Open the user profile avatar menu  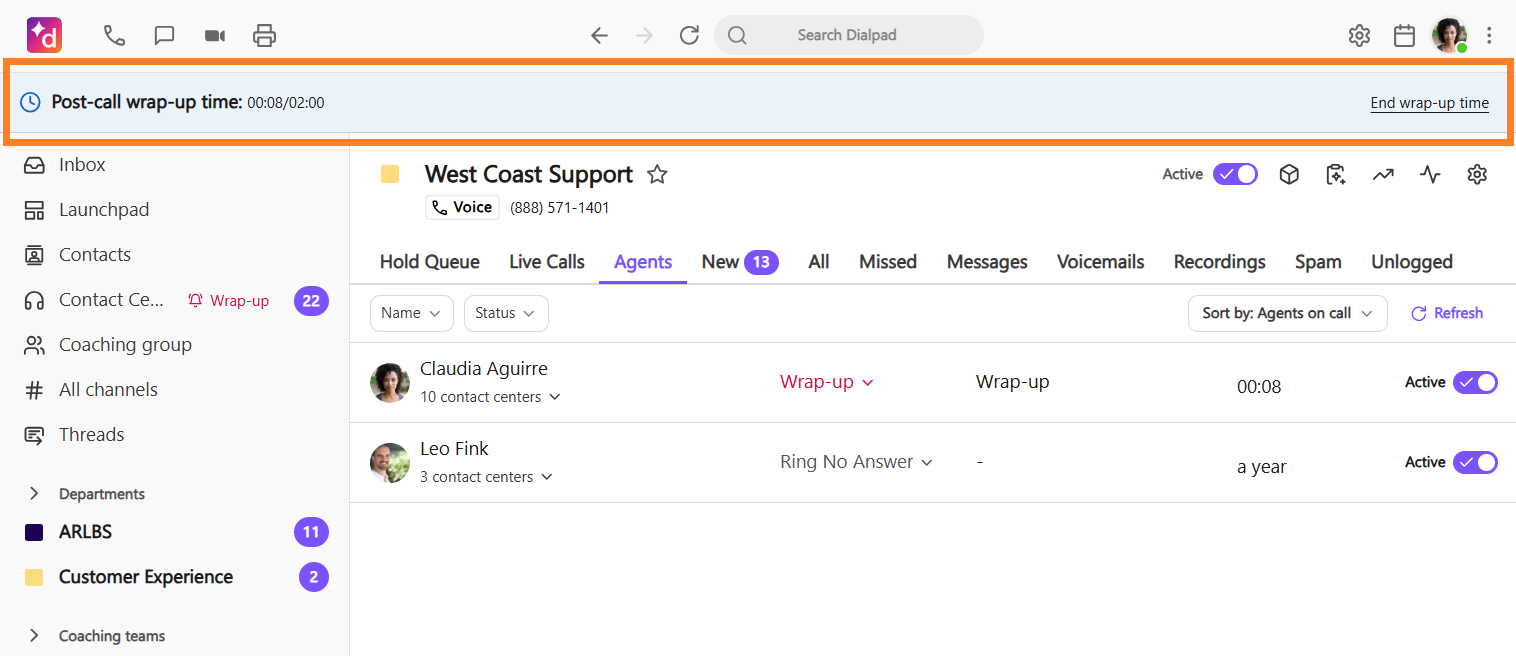point(1449,35)
